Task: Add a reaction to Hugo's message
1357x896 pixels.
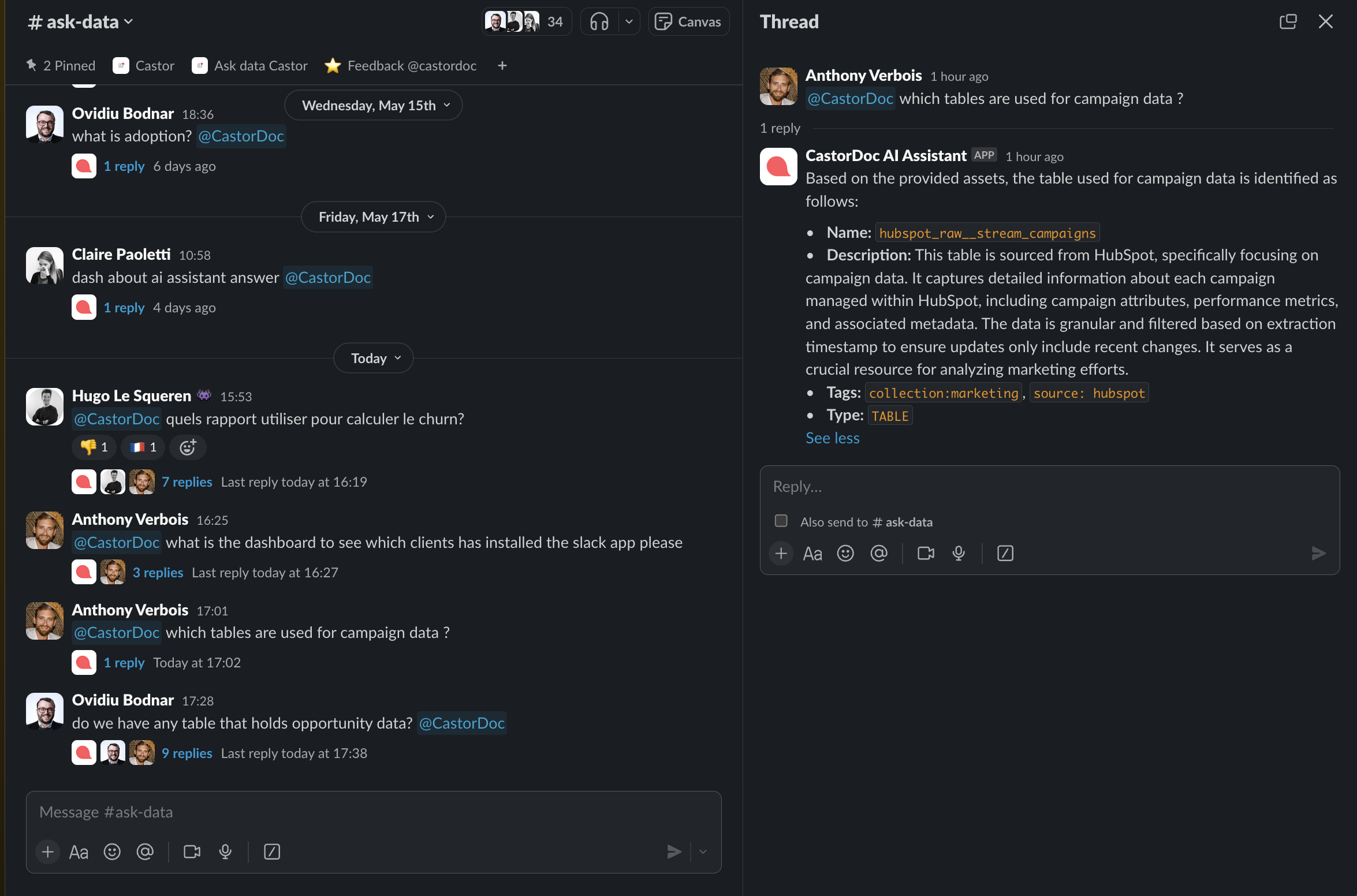Action: (x=188, y=447)
